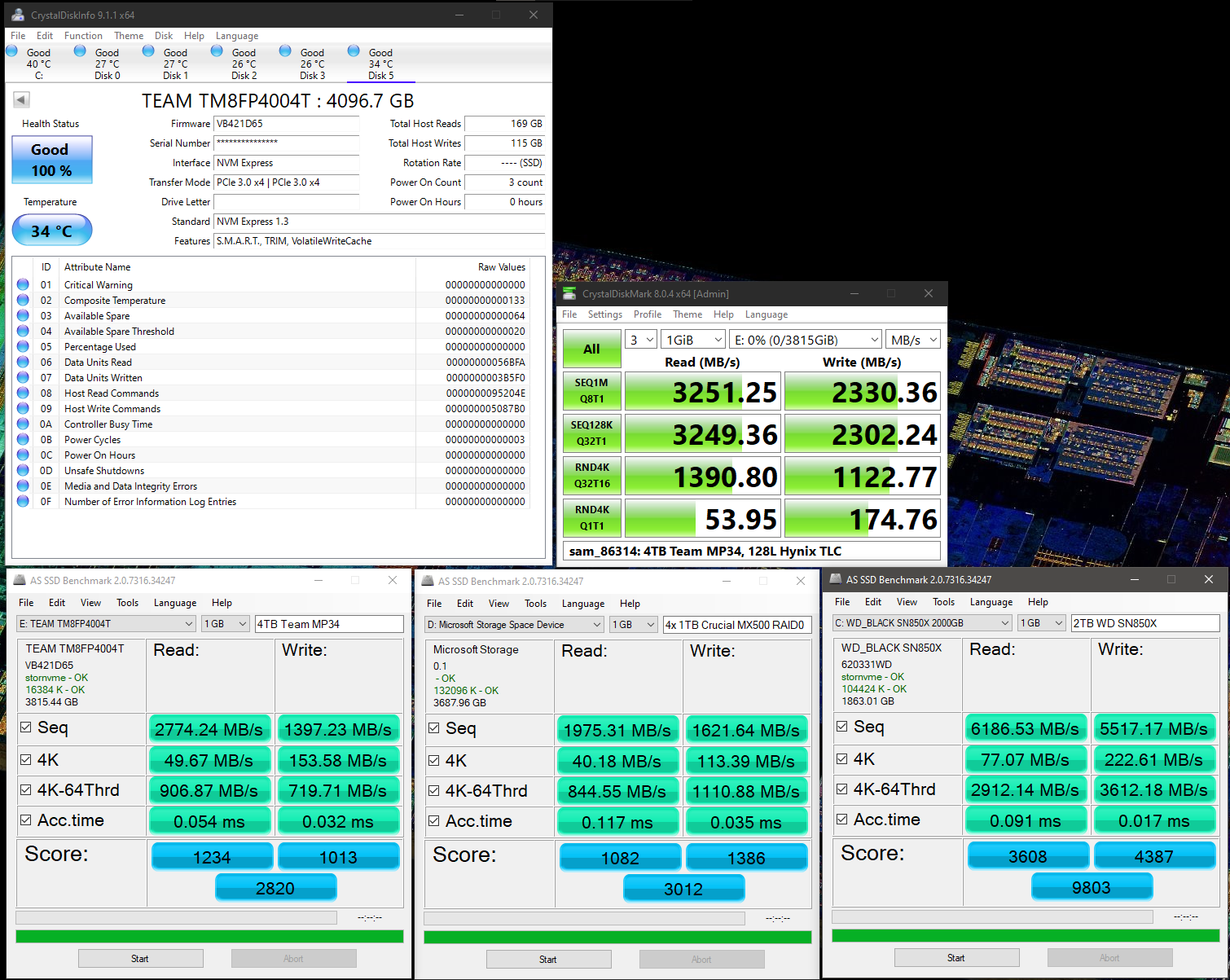Screen dimensions: 1230x980
Task: Click the blue status orb for Disk 5
Action: click(354, 51)
